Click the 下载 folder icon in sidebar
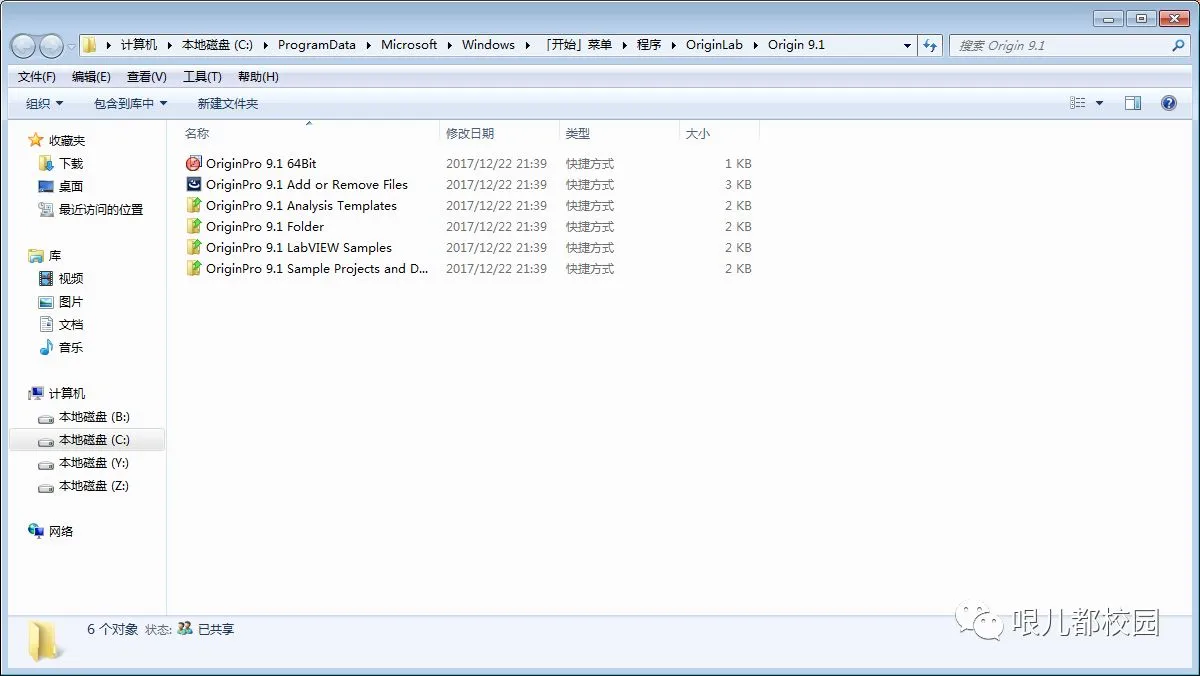Viewport: 1200px width, 676px height. click(x=46, y=163)
